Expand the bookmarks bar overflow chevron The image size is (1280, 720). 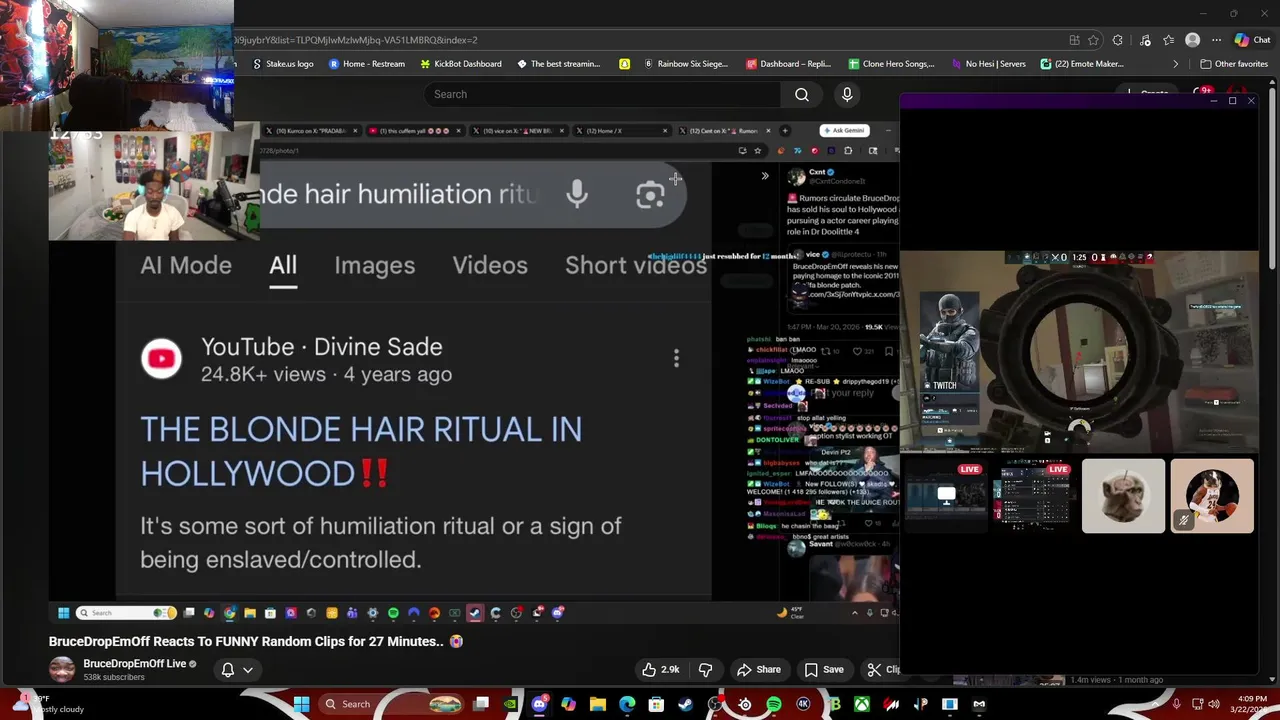(1176, 64)
